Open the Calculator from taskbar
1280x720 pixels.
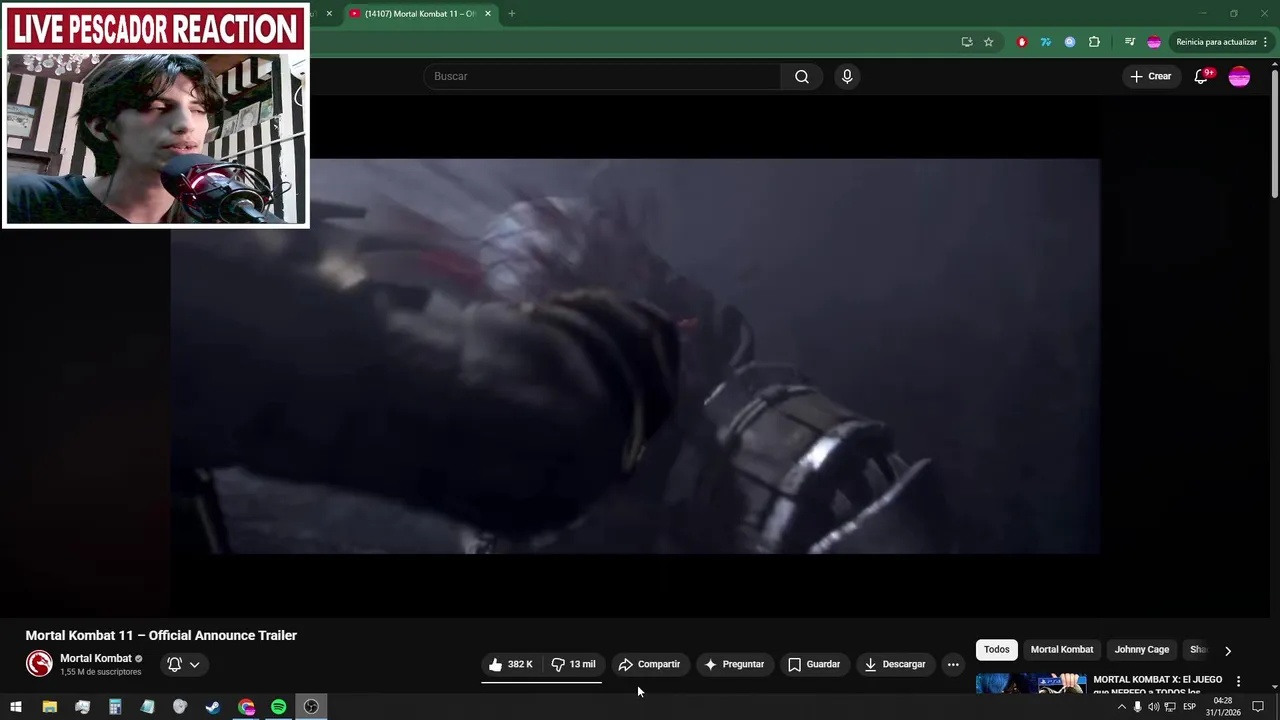click(115, 707)
